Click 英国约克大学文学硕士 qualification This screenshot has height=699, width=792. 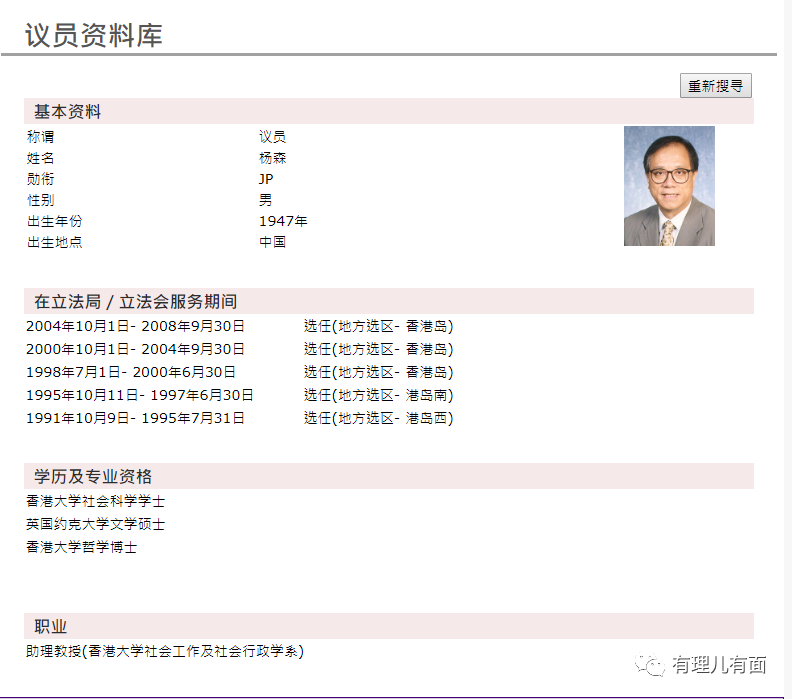coord(96,525)
